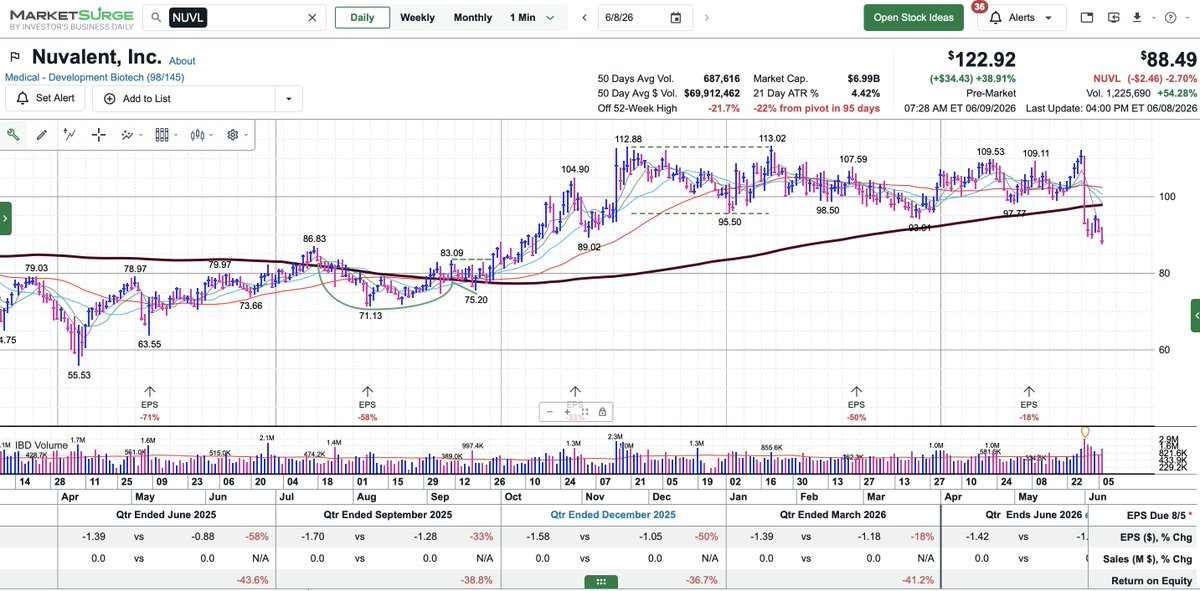1200x591 pixels.
Task: Click the screen share monitor icon
Action: (1116, 18)
